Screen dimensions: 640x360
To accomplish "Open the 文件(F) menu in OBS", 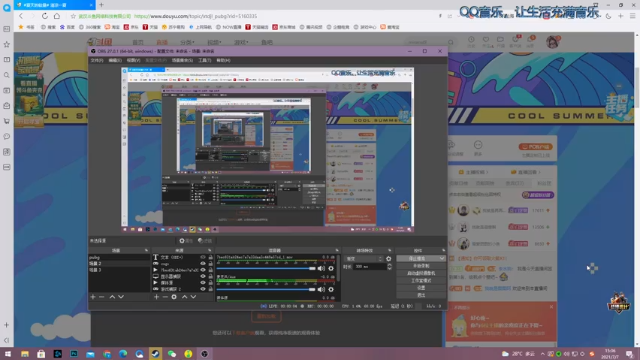I will 97,60.
